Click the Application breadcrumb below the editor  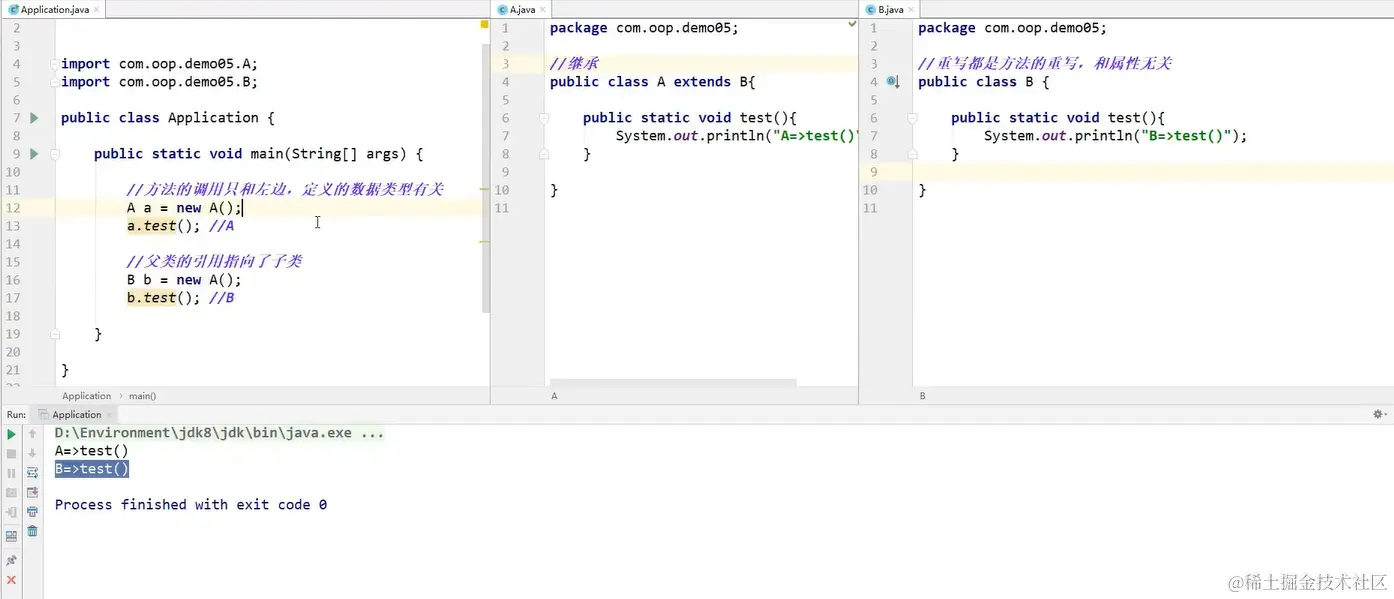[86, 396]
